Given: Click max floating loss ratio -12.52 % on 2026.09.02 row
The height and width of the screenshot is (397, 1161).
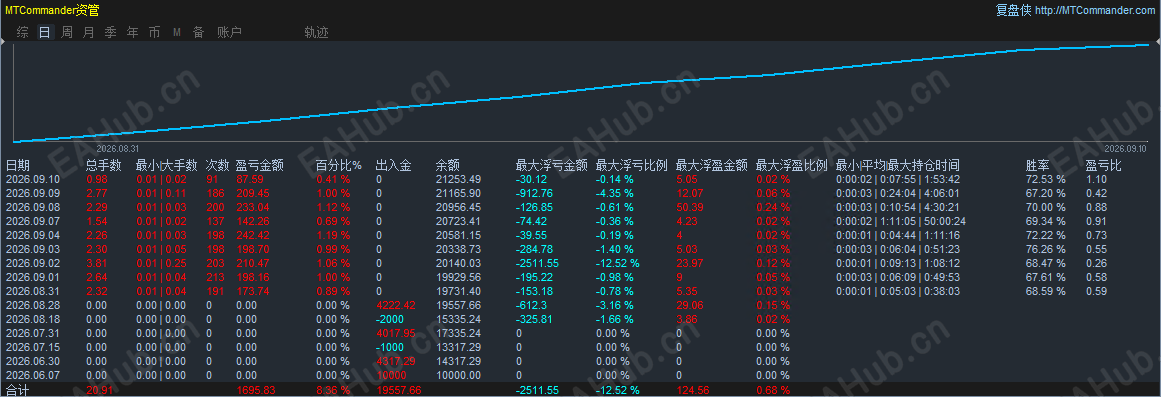Looking at the screenshot, I should (x=618, y=263).
